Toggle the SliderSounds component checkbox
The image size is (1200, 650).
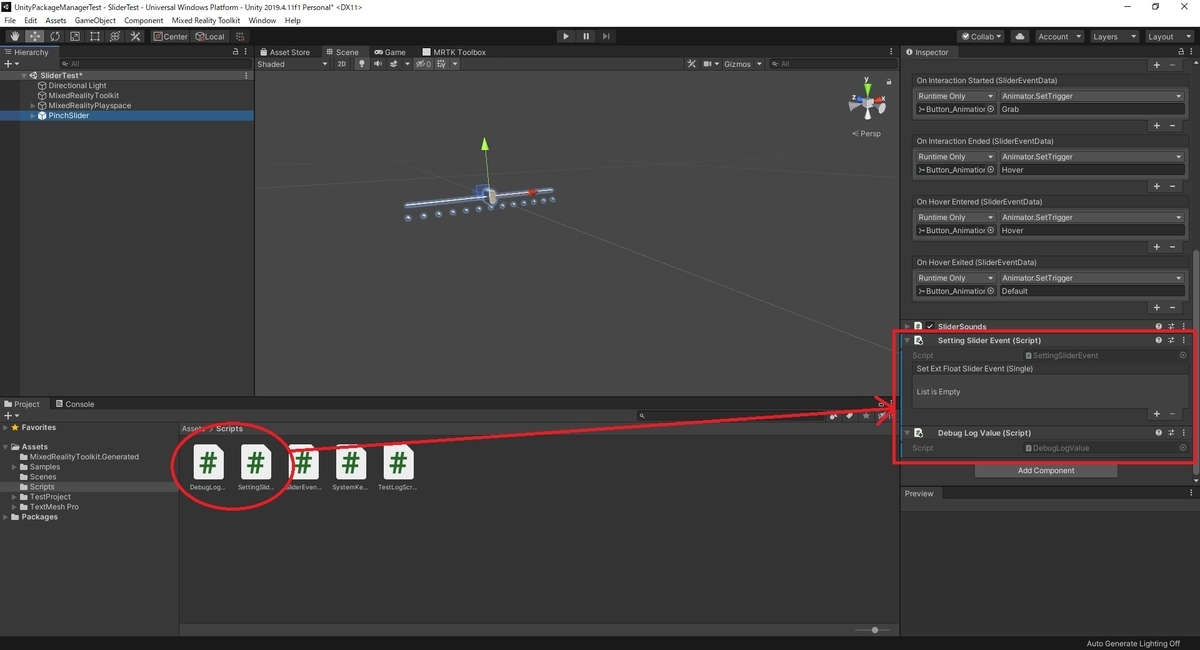[x=930, y=327]
